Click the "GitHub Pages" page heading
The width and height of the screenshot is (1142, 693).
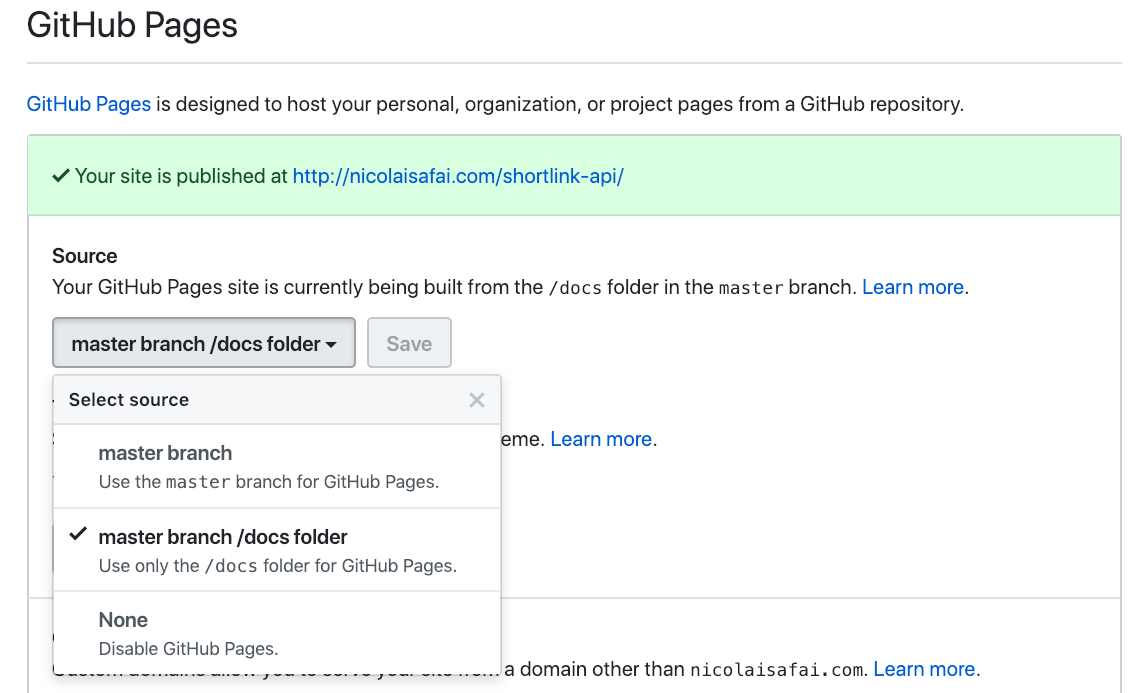point(132,25)
